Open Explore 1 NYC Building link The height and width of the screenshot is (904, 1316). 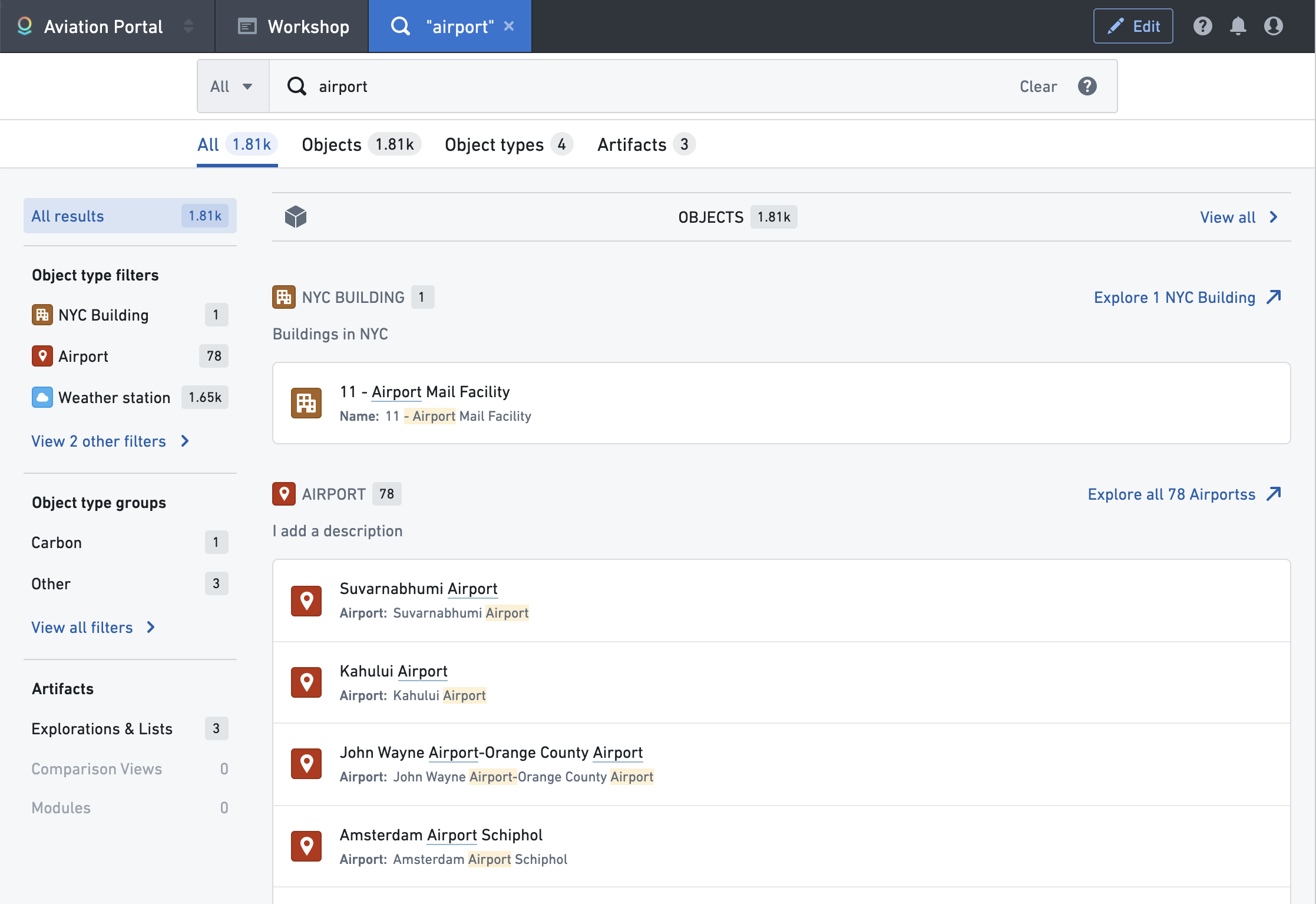(1188, 297)
